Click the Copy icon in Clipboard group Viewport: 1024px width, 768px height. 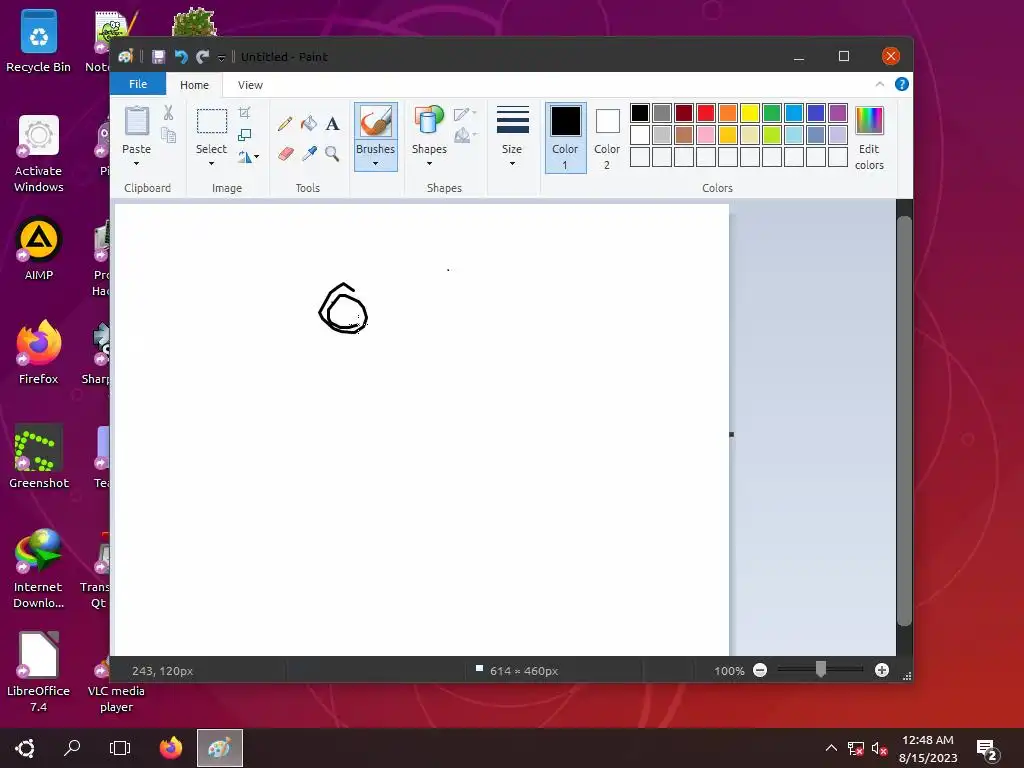click(168, 135)
